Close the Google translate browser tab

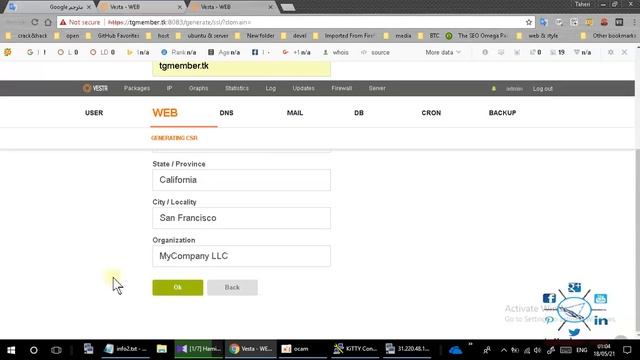tap(89, 7)
